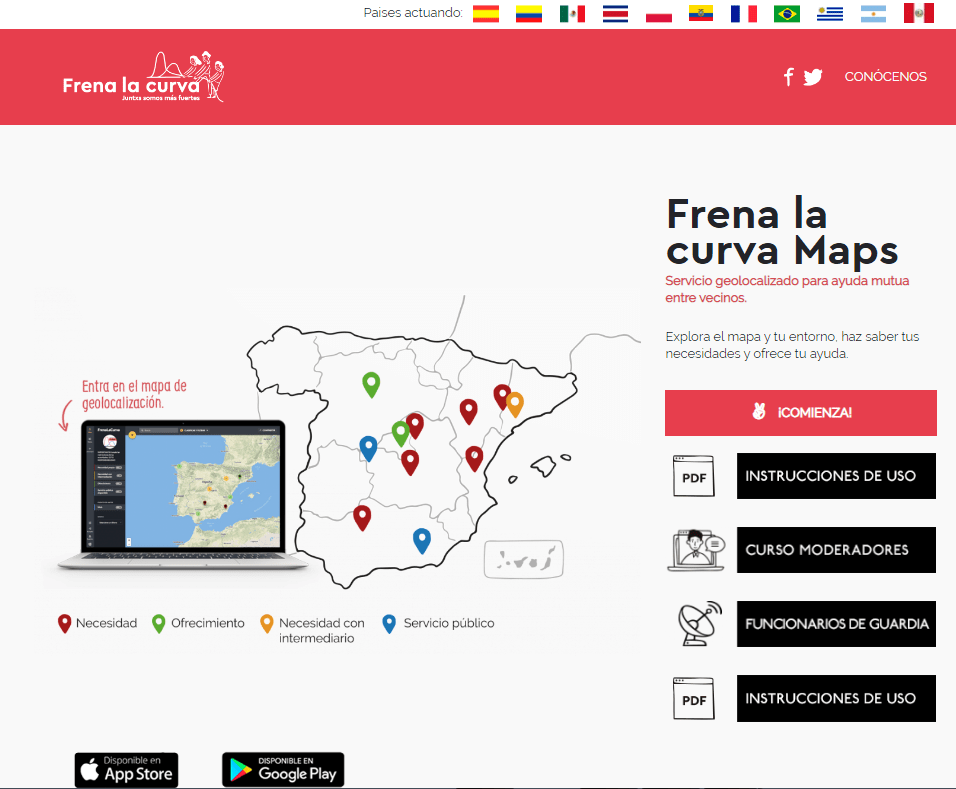Click the Google Play download badge
This screenshot has width=956, height=789.
283,770
